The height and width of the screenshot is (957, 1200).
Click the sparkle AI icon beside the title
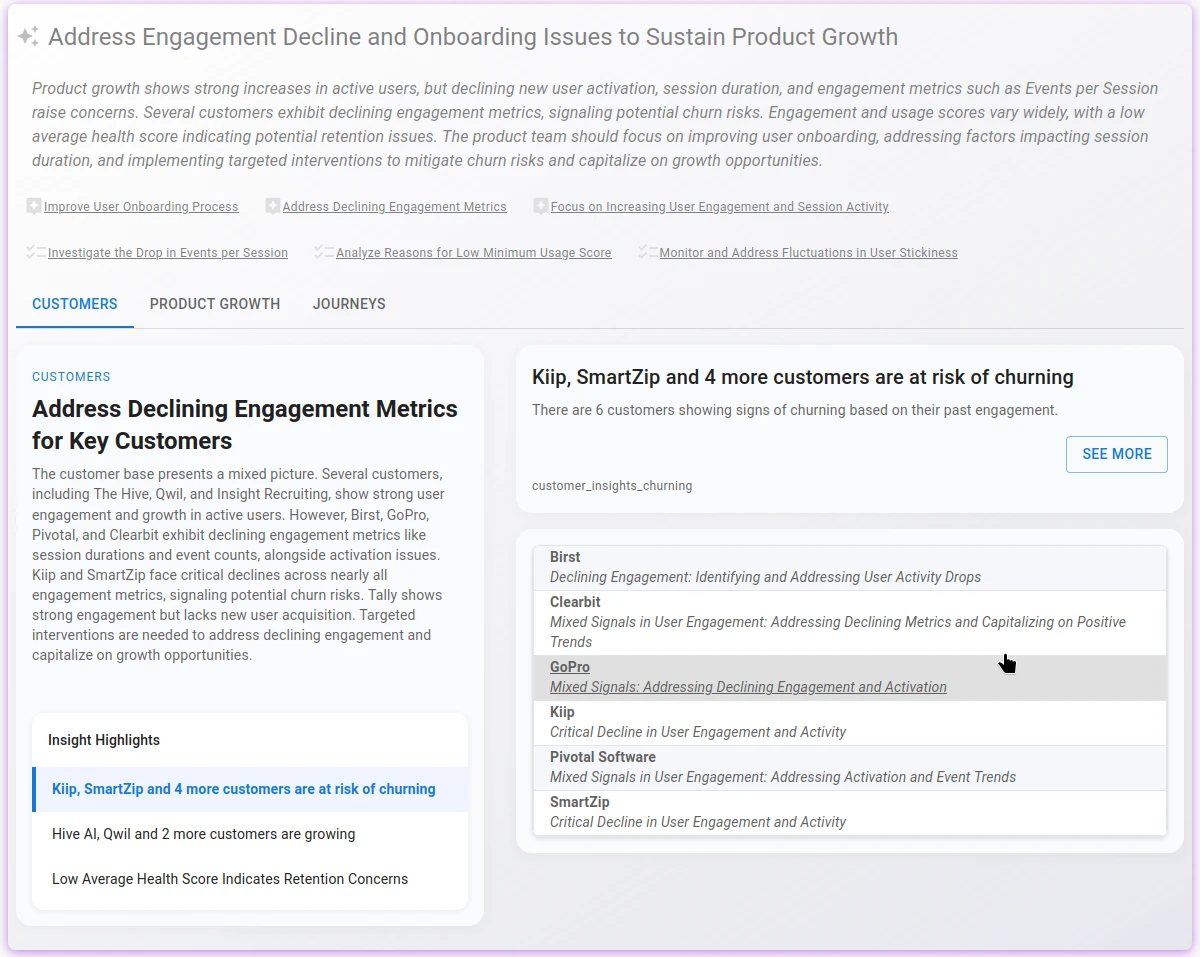[x=28, y=37]
